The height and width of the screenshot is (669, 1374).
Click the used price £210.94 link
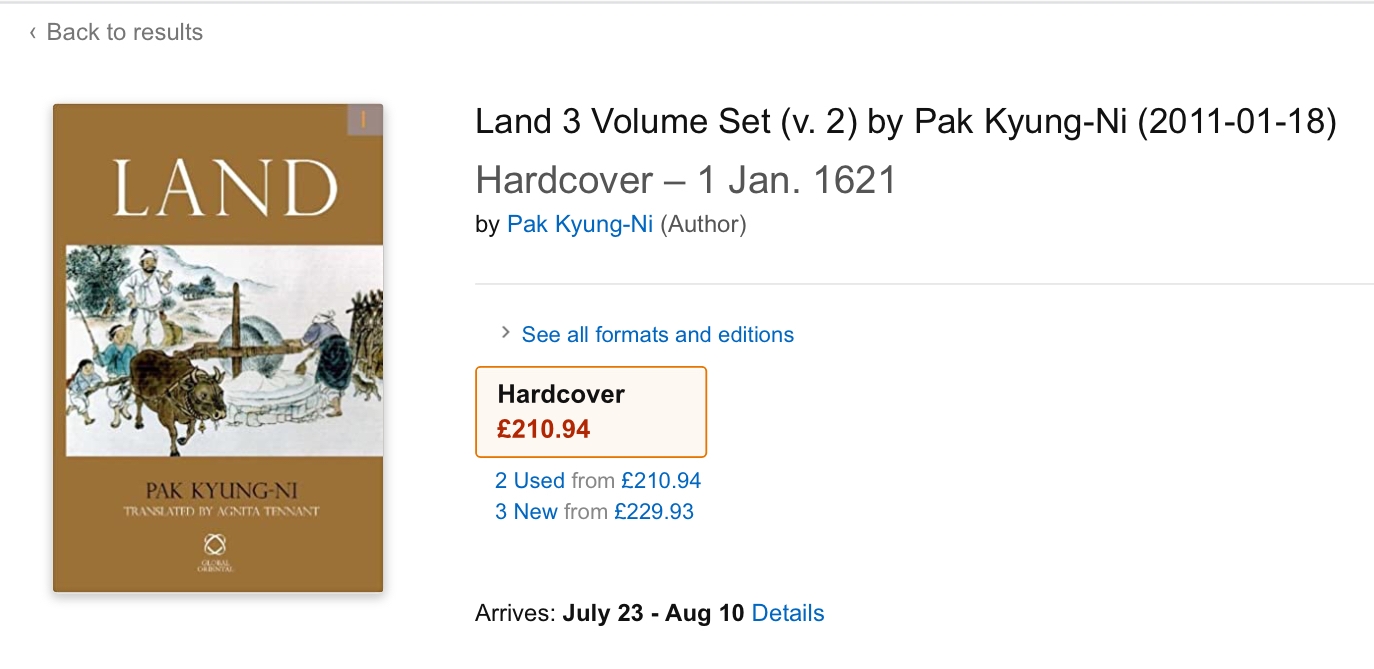[x=660, y=481]
